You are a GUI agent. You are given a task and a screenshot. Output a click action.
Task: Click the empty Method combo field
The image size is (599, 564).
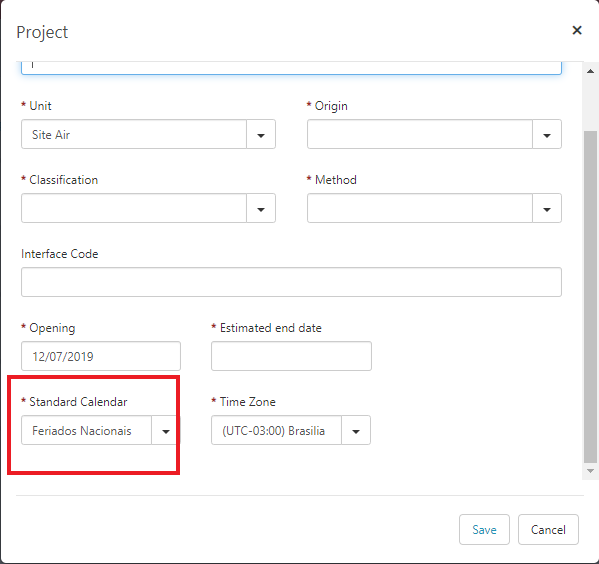pyautogui.click(x=420, y=208)
